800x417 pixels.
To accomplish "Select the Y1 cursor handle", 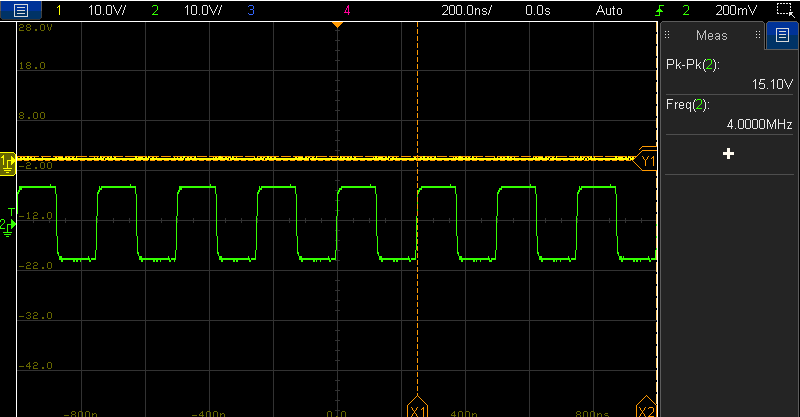I will pyautogui.click(x=646, y=161).
